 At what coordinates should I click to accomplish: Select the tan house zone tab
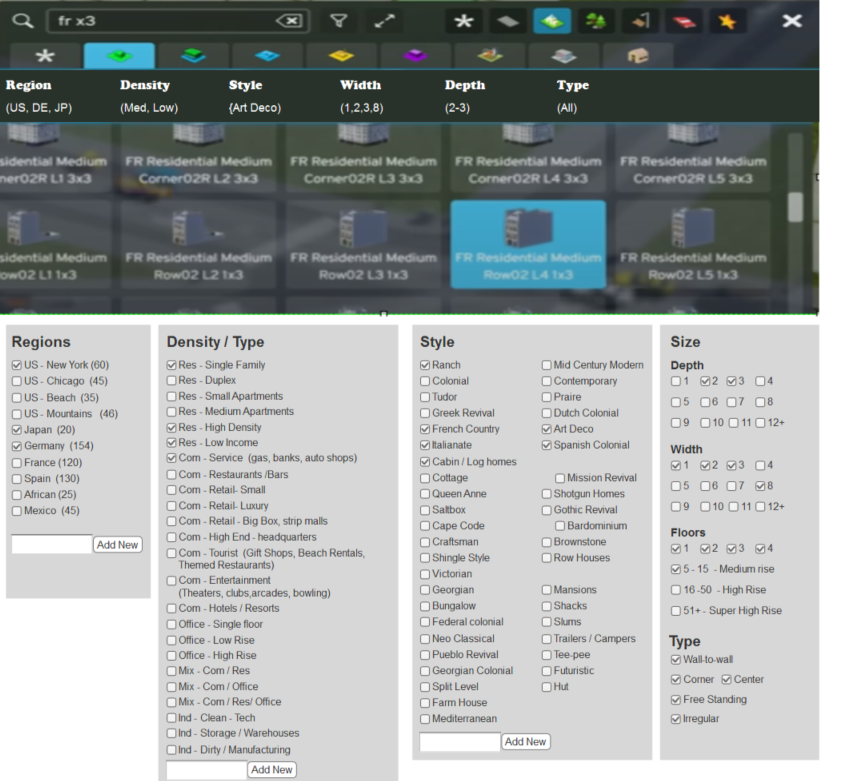tap(637, 55)
